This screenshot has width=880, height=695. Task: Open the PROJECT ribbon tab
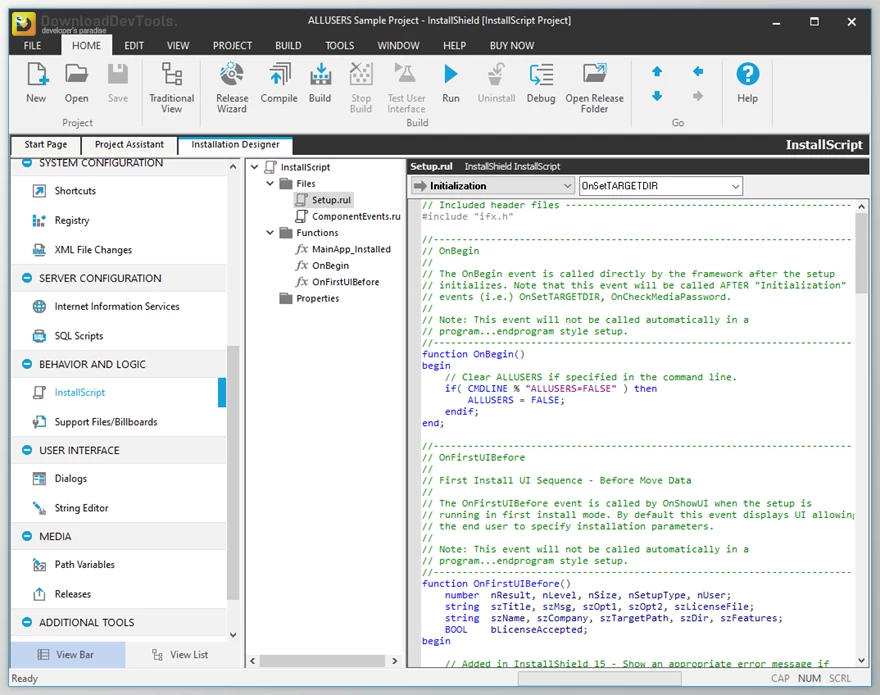point(232,45)
